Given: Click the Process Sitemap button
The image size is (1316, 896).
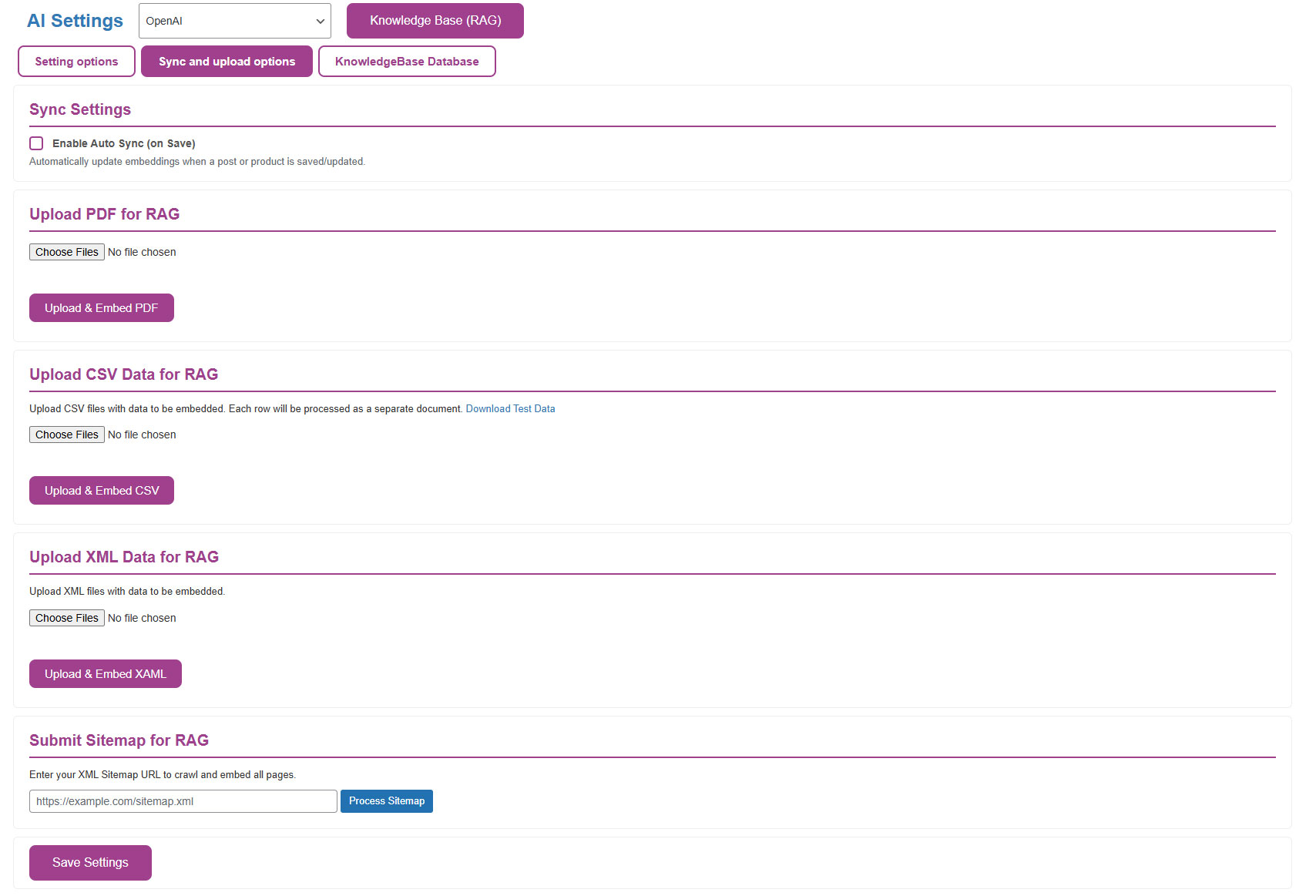Looking at the screenshot, I should (x=386, y=801).
